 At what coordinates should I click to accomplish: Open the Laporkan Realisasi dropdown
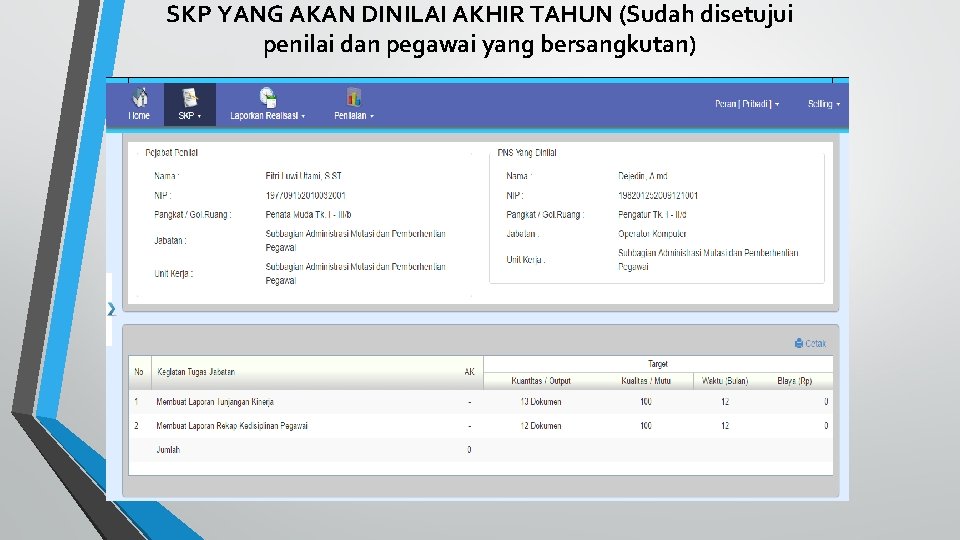(268, 116)
